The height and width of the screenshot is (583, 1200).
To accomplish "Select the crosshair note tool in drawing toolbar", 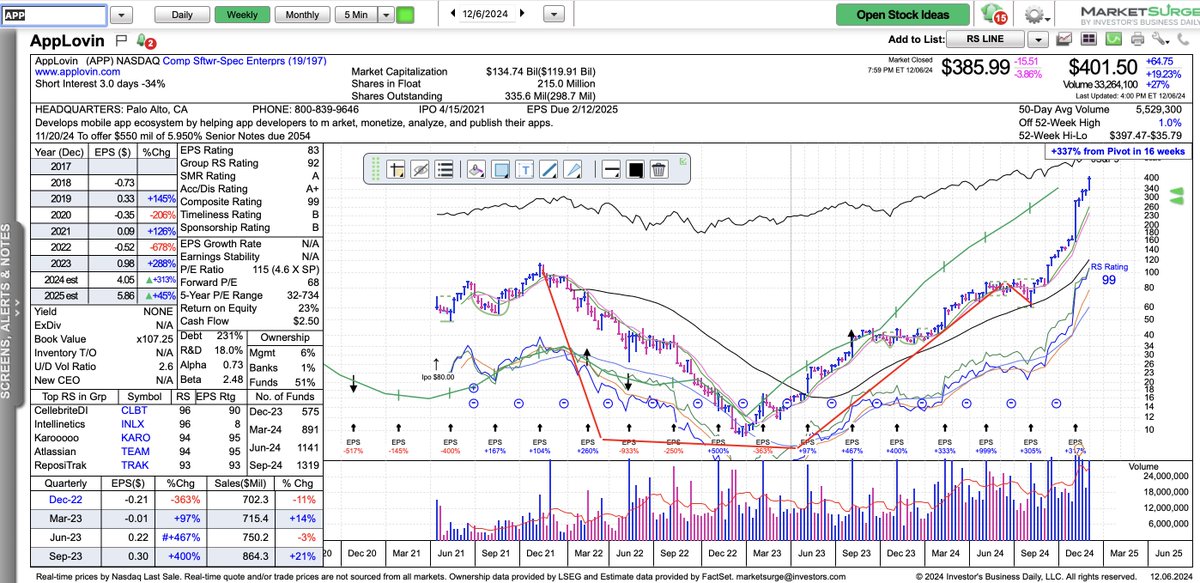I will point(395,170).
